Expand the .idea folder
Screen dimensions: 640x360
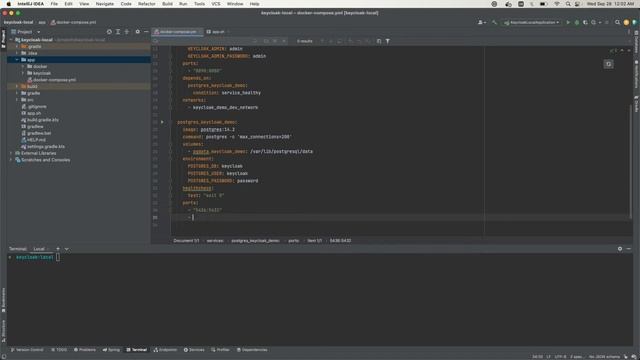tap(17, 53)
